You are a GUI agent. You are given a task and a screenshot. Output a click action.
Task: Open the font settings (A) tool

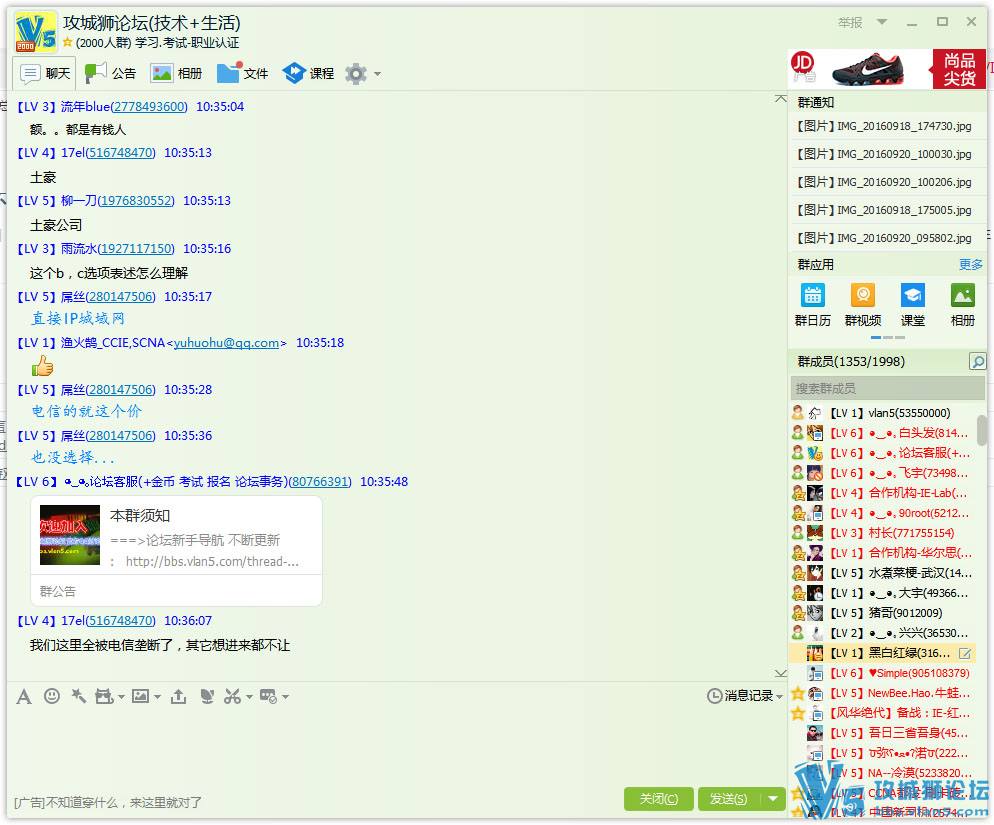[24, 696]
